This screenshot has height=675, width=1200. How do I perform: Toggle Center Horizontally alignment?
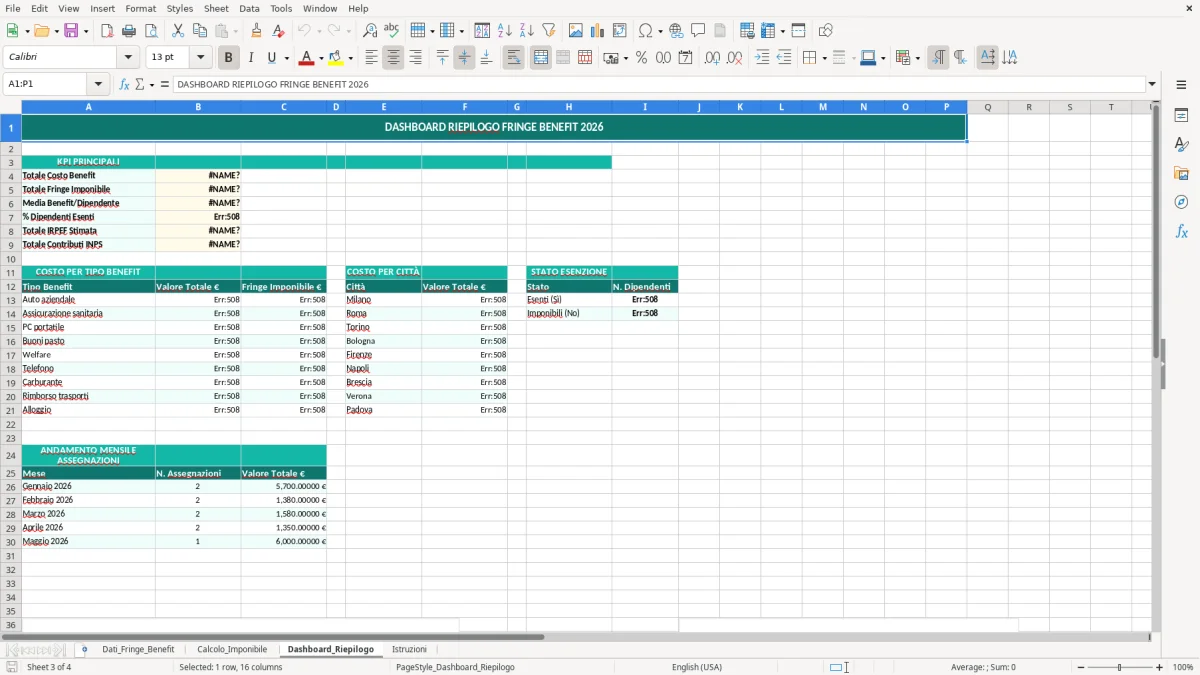click(393, 58)
